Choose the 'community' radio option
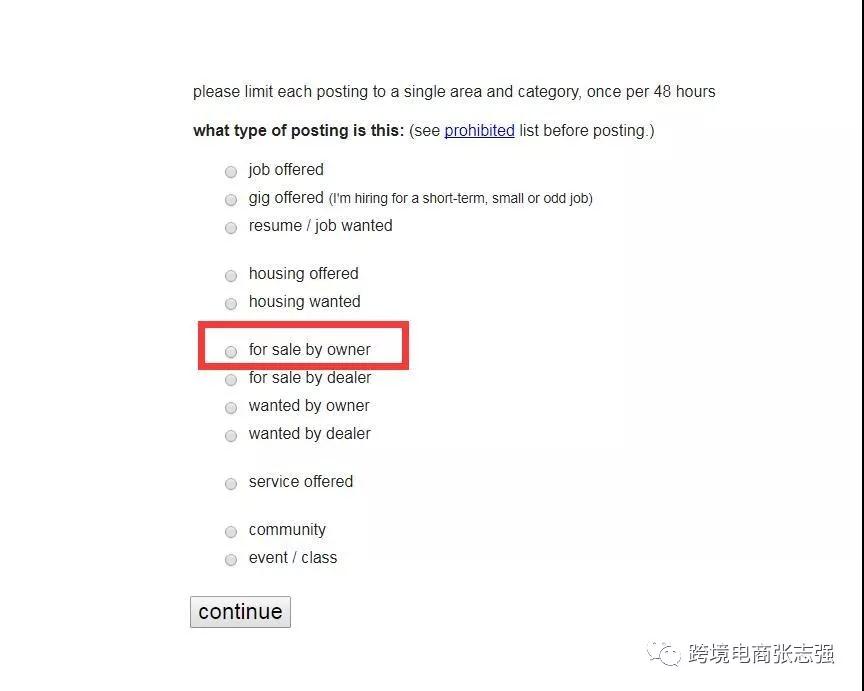Screen dimensions: 864x691 [x=231, y=531]
